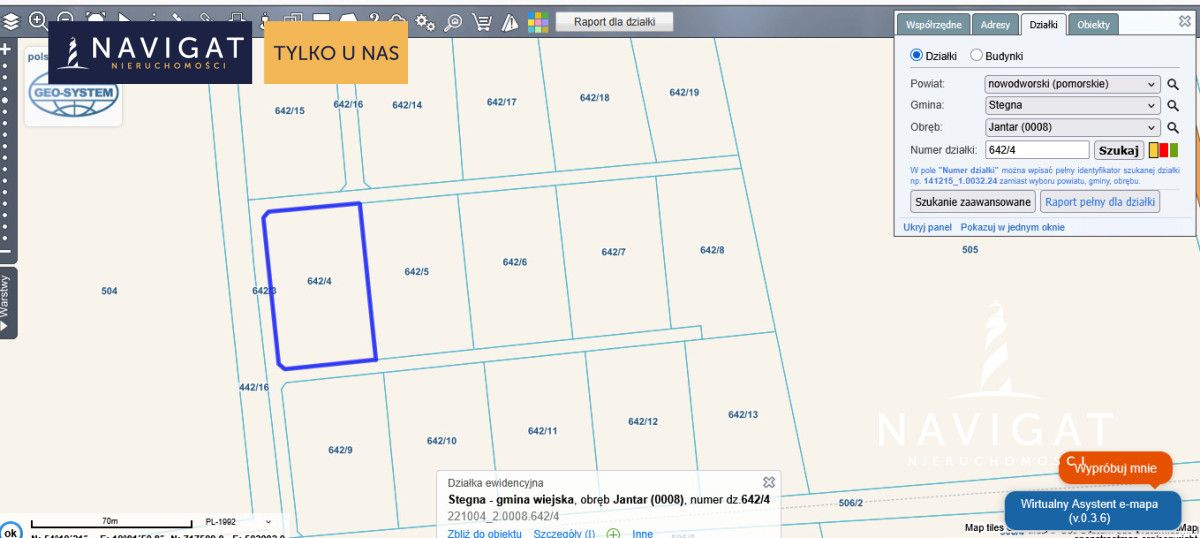Click the search magnifier next to Gmina
This screenshot has height=538, width=1200.
click(1173, 106)
